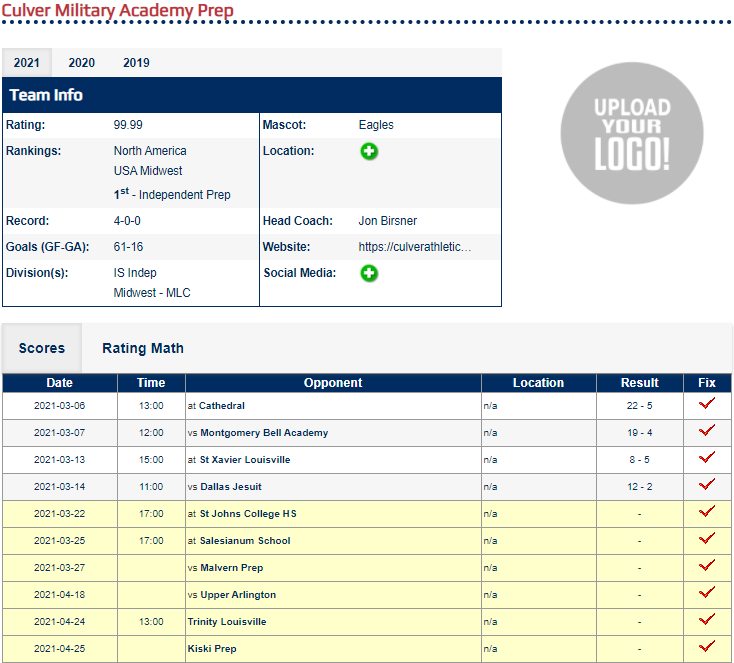Open the Trinity Louisville opponent page

[227, 621]
